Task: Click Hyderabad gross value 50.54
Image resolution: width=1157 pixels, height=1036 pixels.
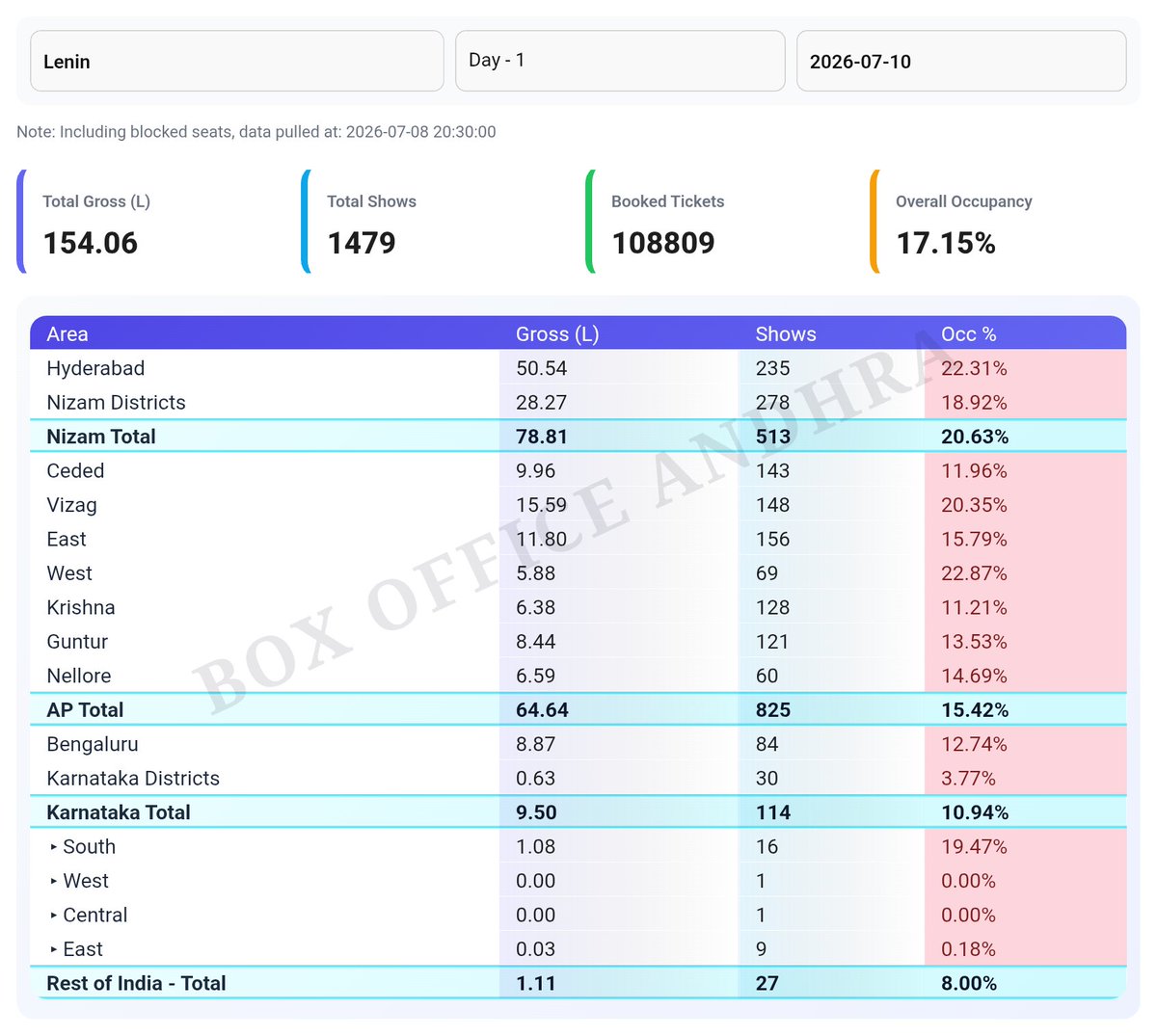Action: pos(542,368)
